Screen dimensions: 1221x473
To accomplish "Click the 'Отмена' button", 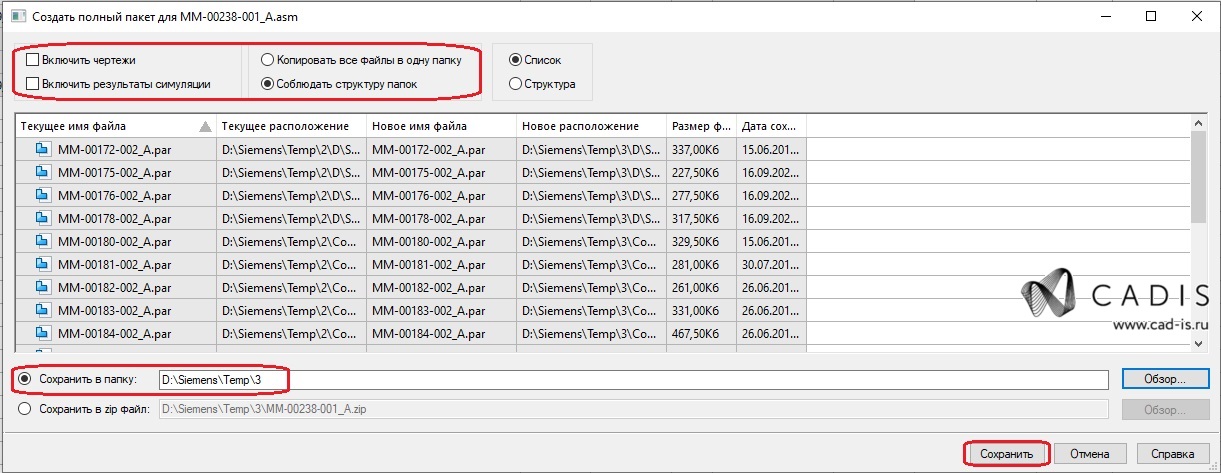I will tap(1090, 453).
